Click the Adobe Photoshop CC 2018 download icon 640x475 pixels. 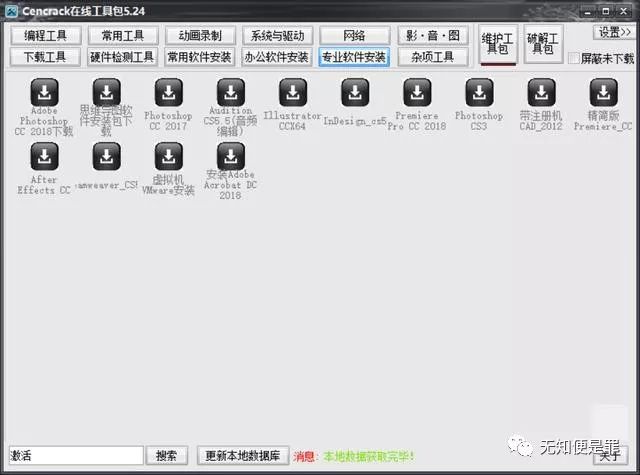(x=44, y=92)
